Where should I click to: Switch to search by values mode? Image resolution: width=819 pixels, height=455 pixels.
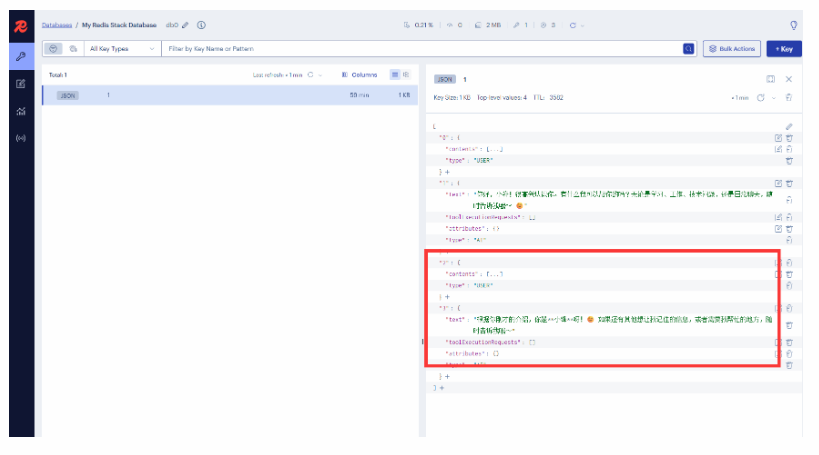[73, 49]
